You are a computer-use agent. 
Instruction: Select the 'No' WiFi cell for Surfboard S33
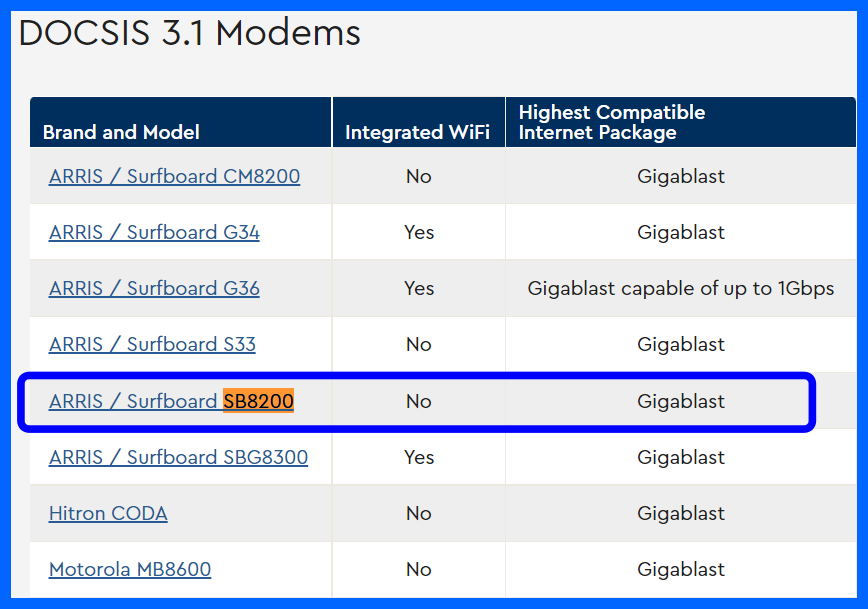coord(418,344)
